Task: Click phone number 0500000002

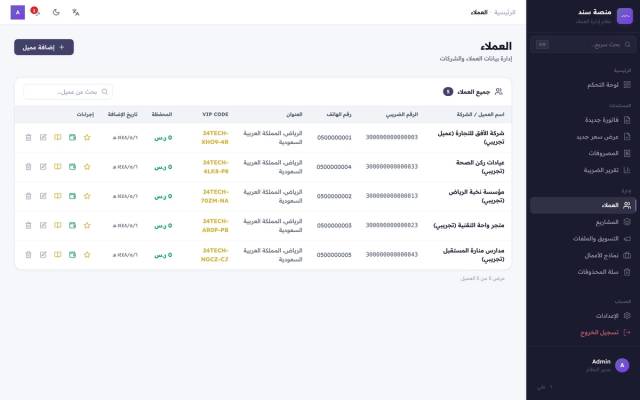Action: click(334, 196)
